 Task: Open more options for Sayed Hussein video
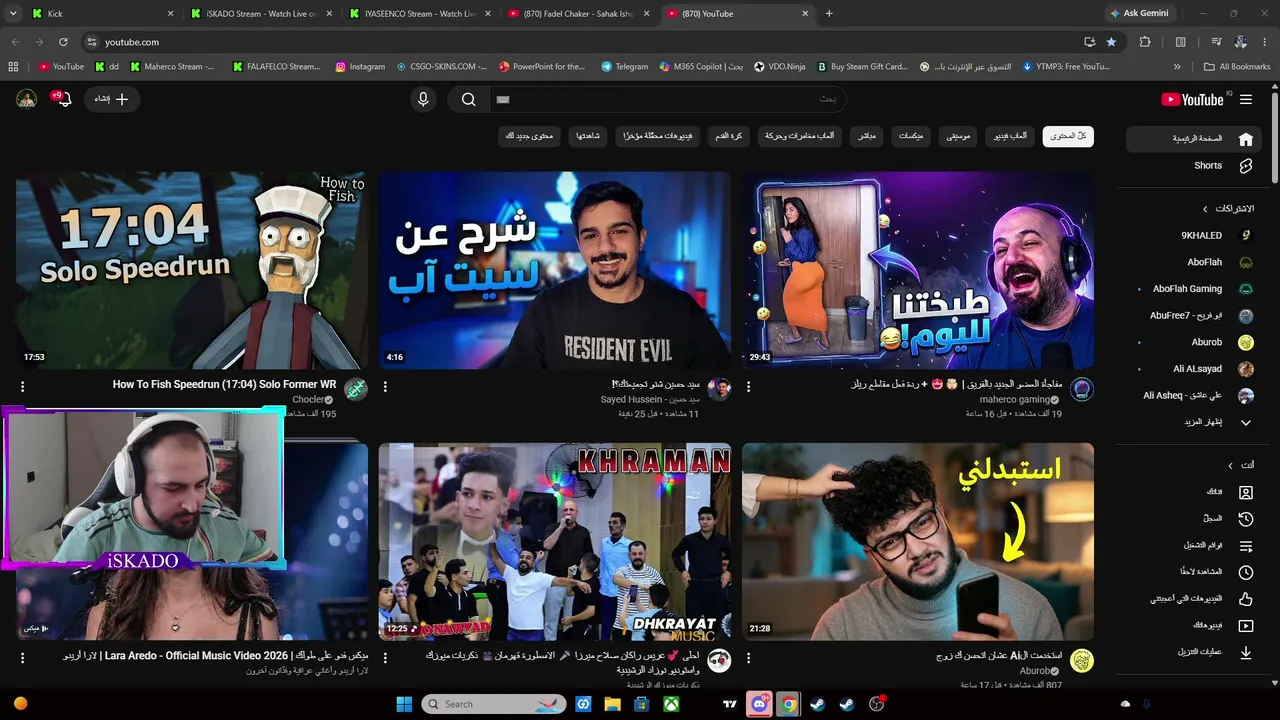385,387
